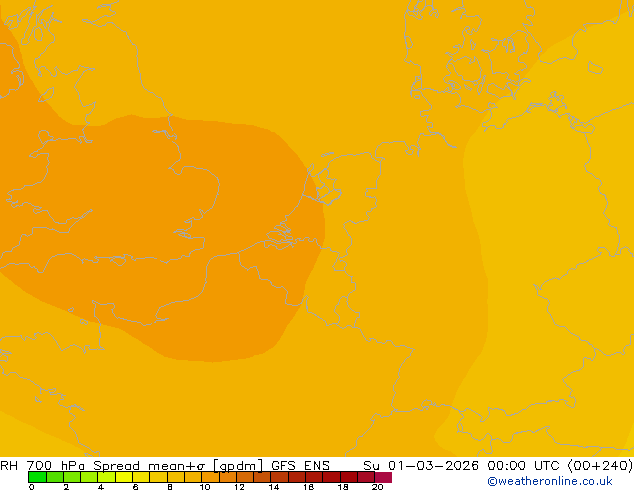Click the 'RH 700 hPa' title text
This screenshot has height=490, width=634.
[x=42, y=465]
